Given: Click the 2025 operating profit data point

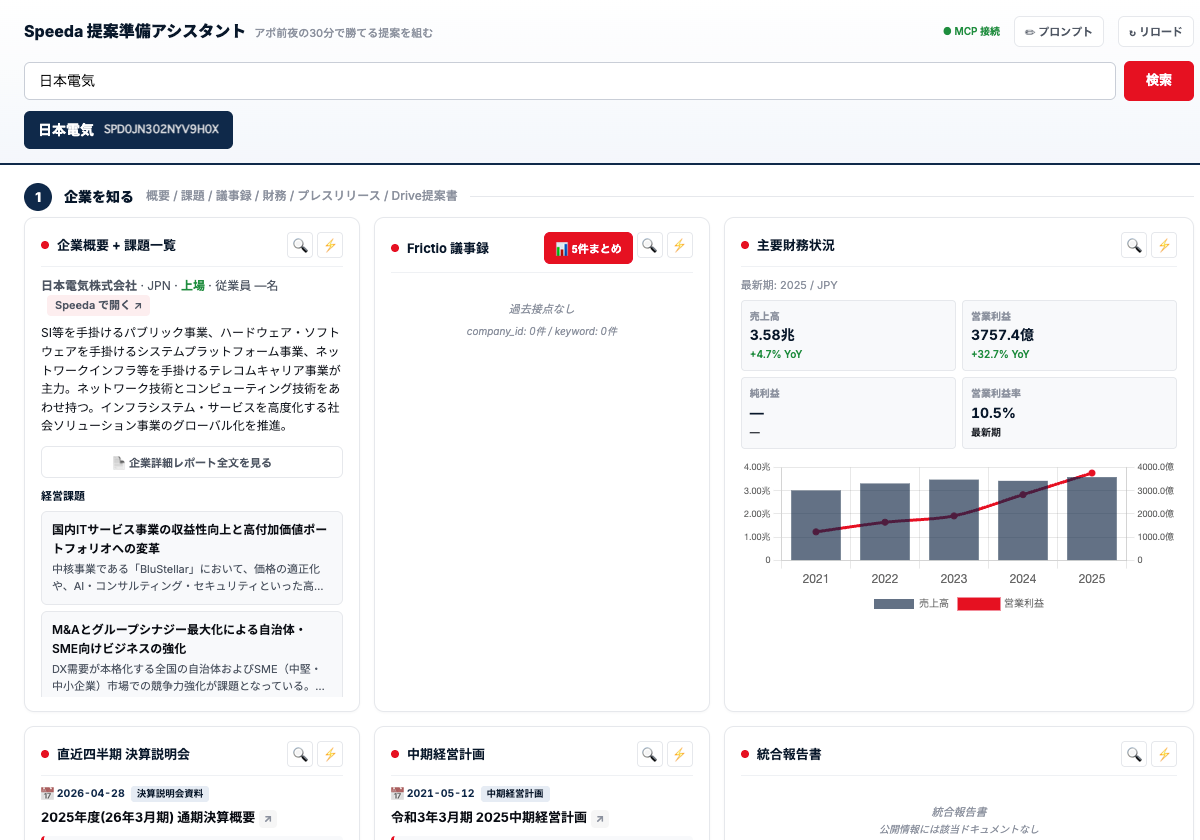Looking at the screenshot, I should (x=1092, y=473).
